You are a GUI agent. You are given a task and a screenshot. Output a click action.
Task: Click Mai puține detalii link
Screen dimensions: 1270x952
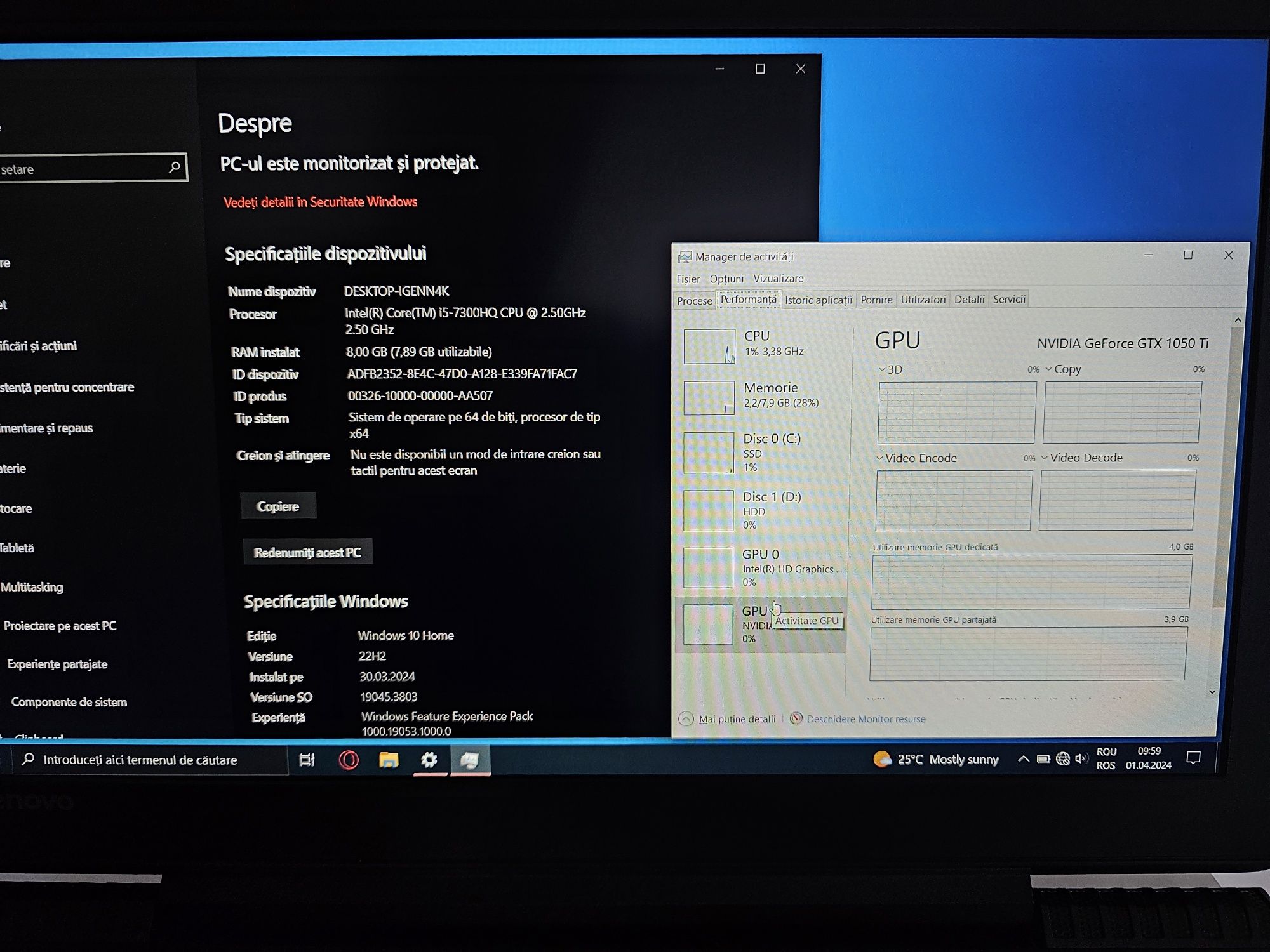(737, 719)
